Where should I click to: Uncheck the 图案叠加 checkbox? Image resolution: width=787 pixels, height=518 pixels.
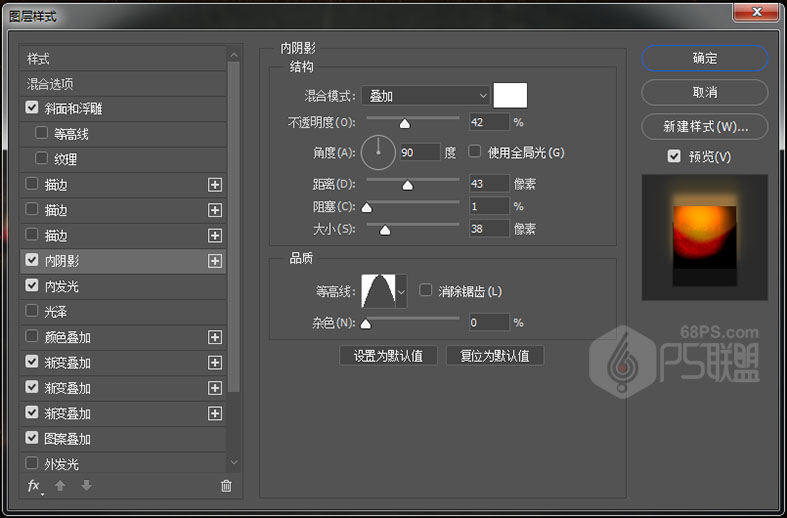point(32,438)
